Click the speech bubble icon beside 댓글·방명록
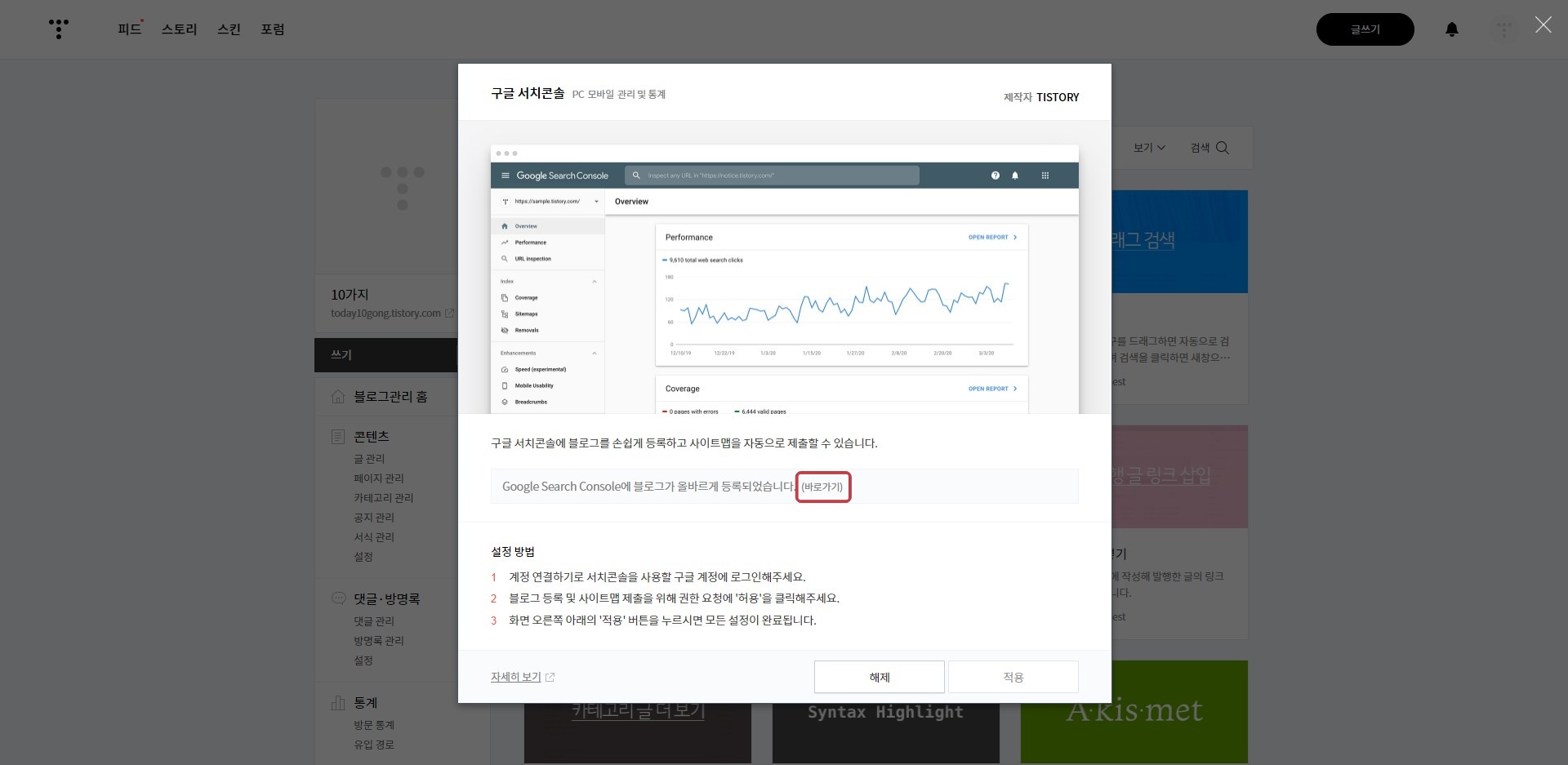Image resolution: width=1568 pixels, height=765 pixels. [x=338, y=598]
